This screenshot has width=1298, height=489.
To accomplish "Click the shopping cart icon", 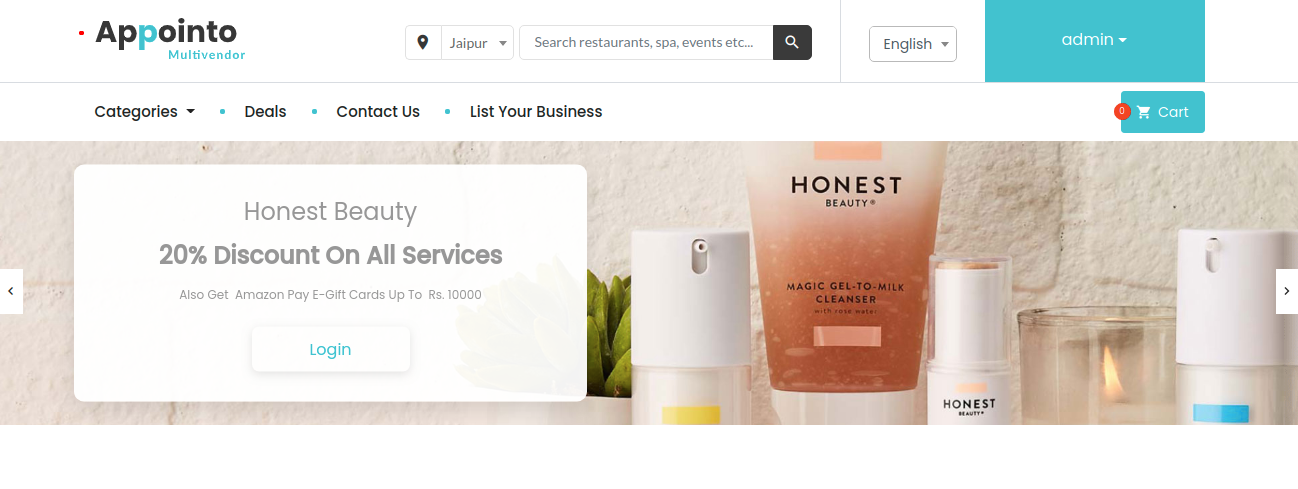I will [1144, 112].
